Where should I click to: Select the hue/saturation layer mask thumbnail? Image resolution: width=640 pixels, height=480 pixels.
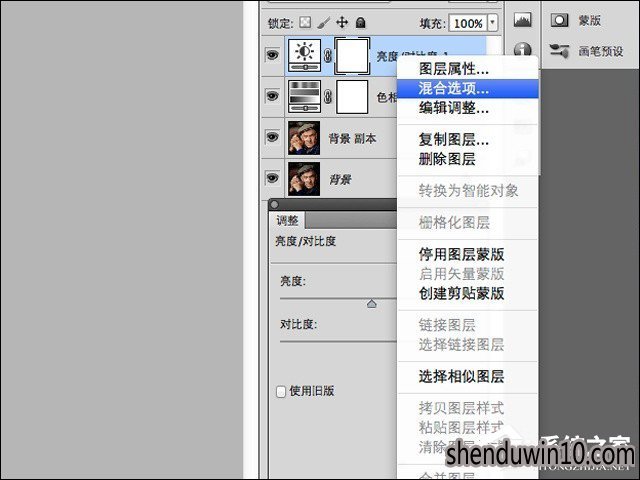pyautogui.click(x=352, y=97)
